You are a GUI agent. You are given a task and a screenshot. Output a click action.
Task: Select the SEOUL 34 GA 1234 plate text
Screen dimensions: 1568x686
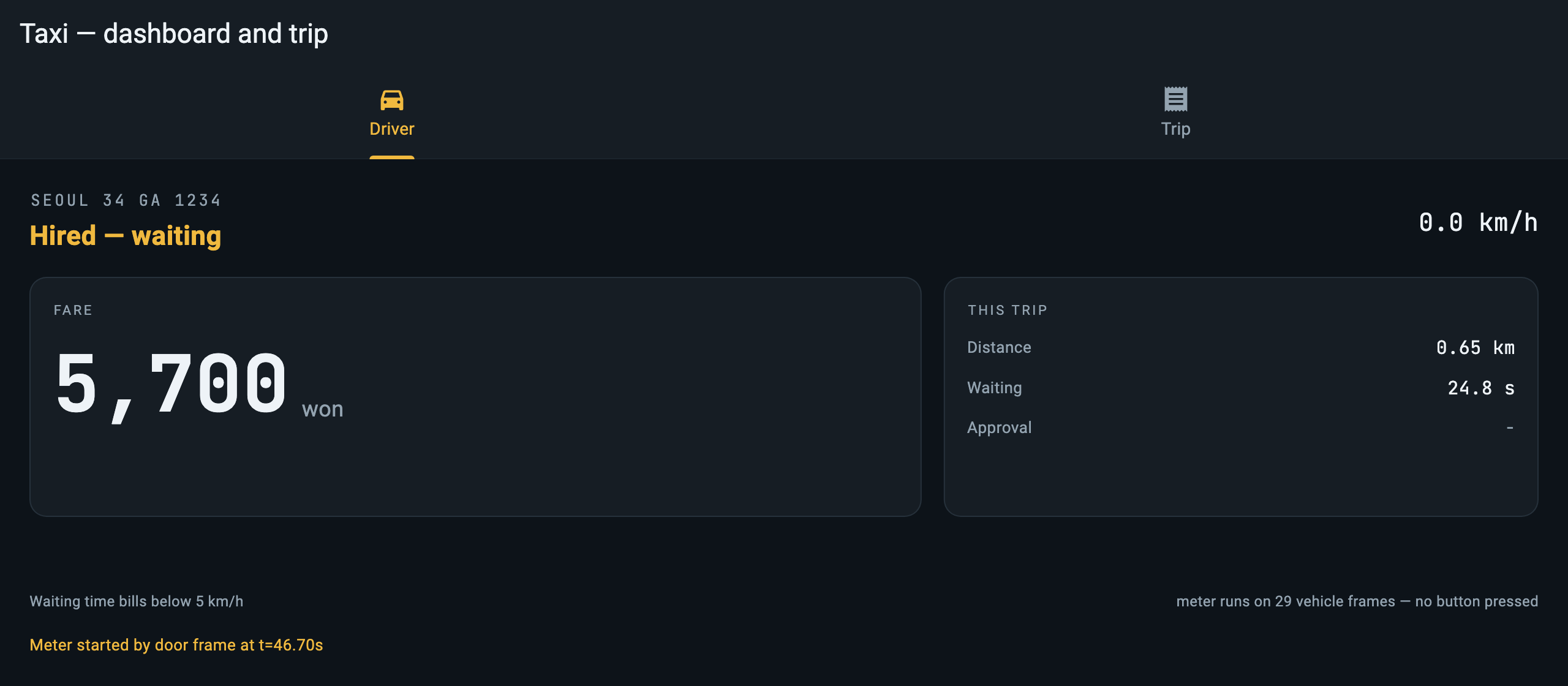(126, 200)
